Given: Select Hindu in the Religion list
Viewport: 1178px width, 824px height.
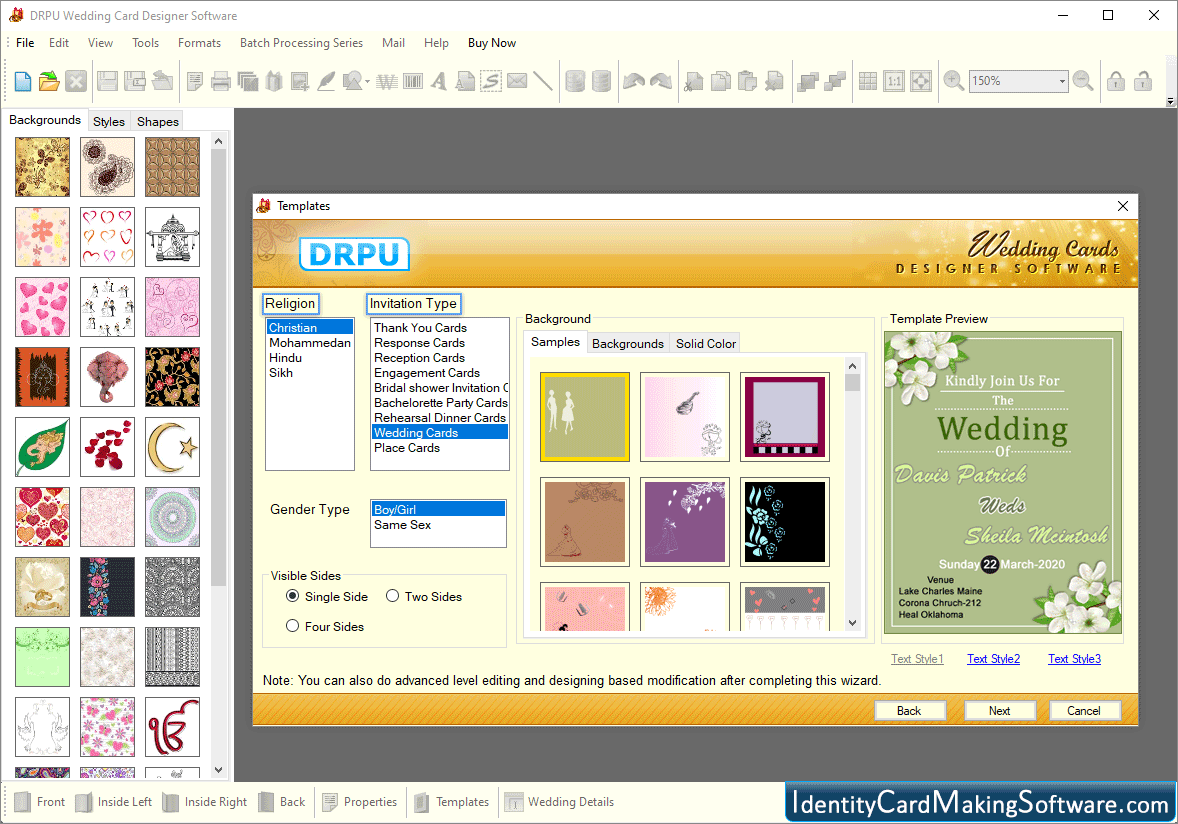Looking at the screenshot, I should click(309, 358).
